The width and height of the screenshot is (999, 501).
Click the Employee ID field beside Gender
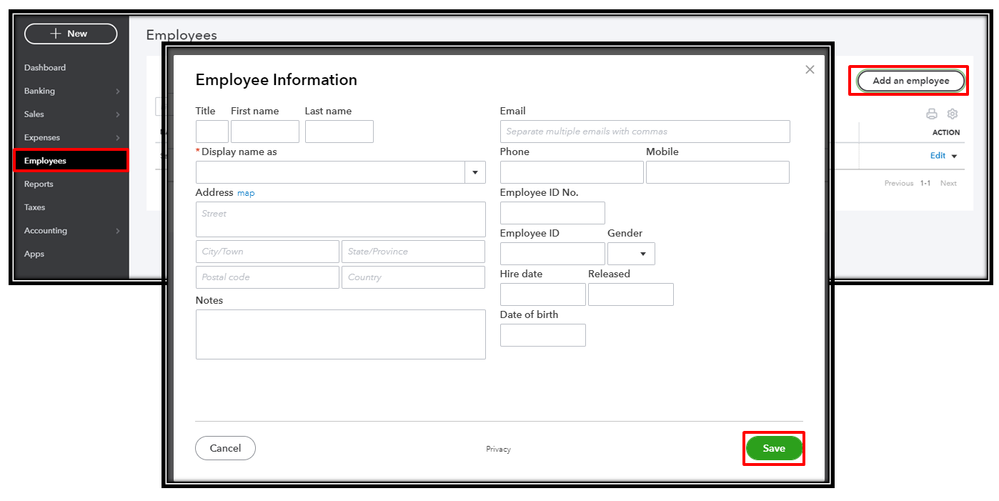(552, 254)
